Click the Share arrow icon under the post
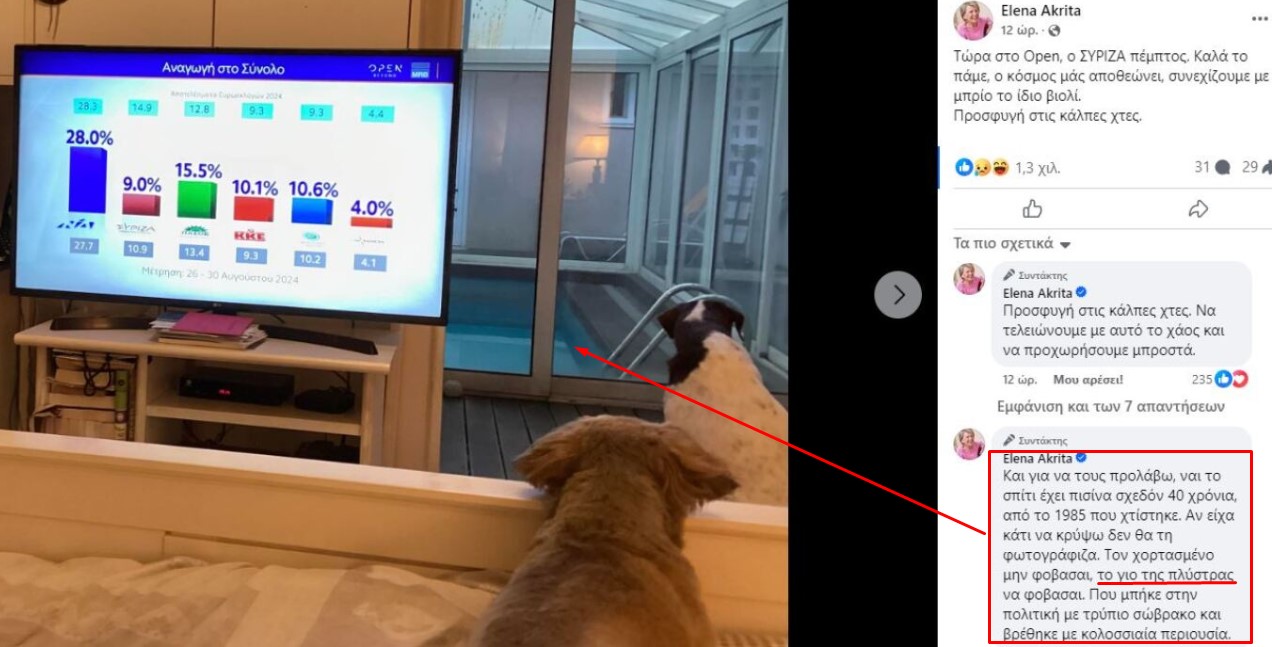Viewport: 1288px width, 647px height. [x=1198, y=209]
